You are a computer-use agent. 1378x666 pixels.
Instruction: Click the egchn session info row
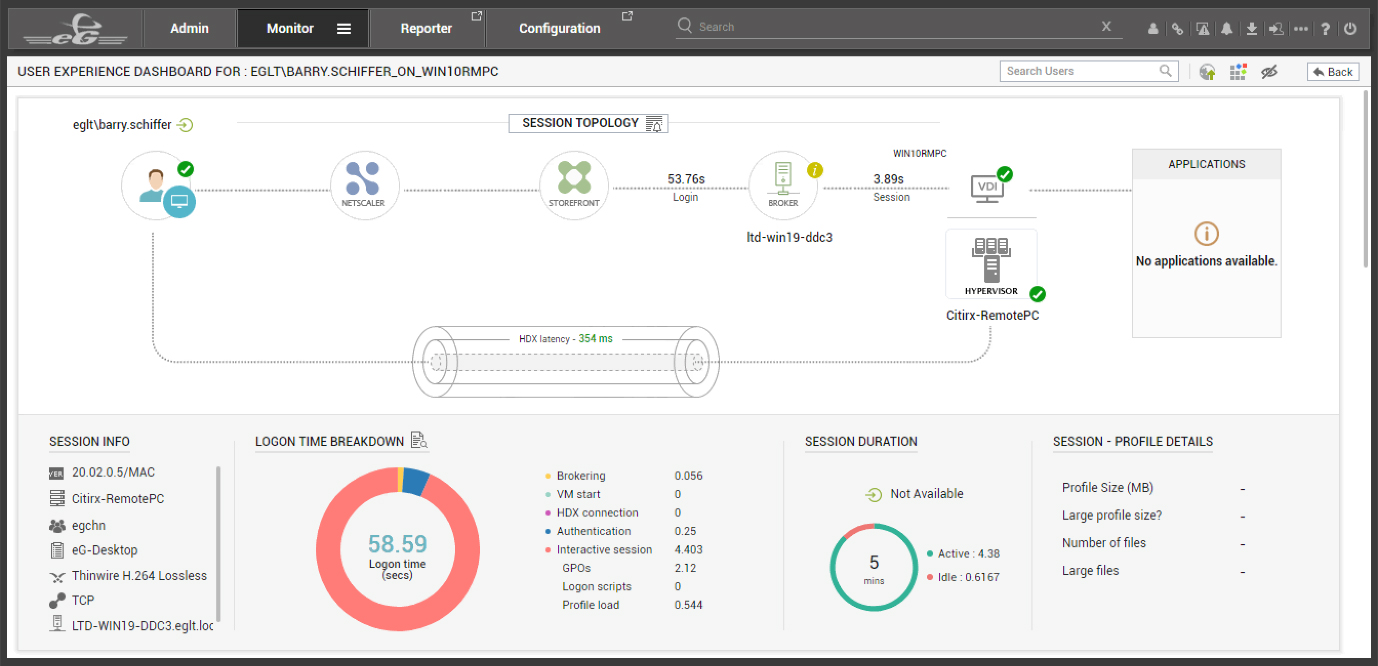[77, 525]
